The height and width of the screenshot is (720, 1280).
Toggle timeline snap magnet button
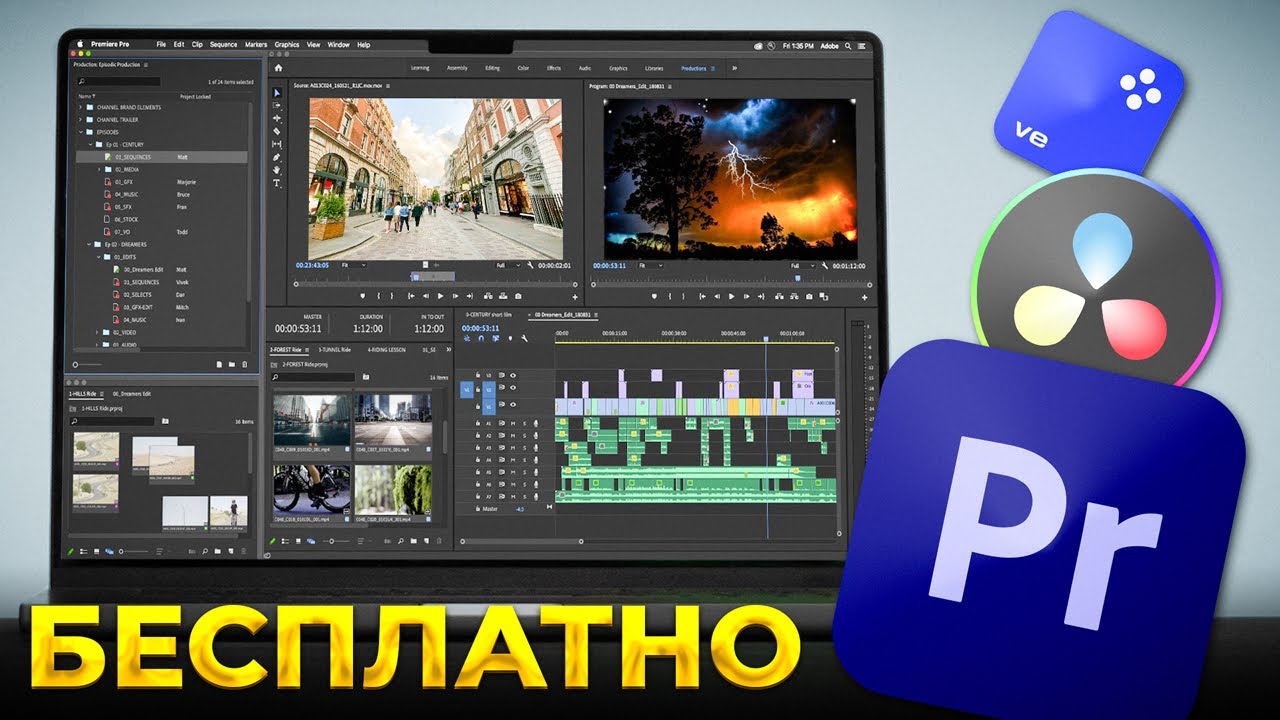coord(481,339)
